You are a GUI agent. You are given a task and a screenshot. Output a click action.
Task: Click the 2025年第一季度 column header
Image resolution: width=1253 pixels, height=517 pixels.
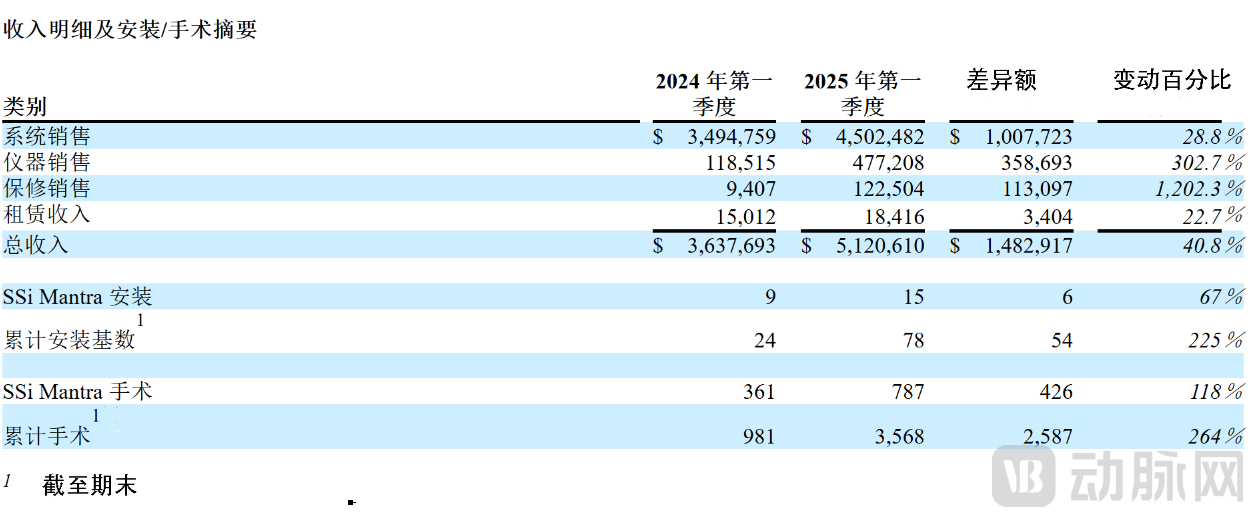862,93
